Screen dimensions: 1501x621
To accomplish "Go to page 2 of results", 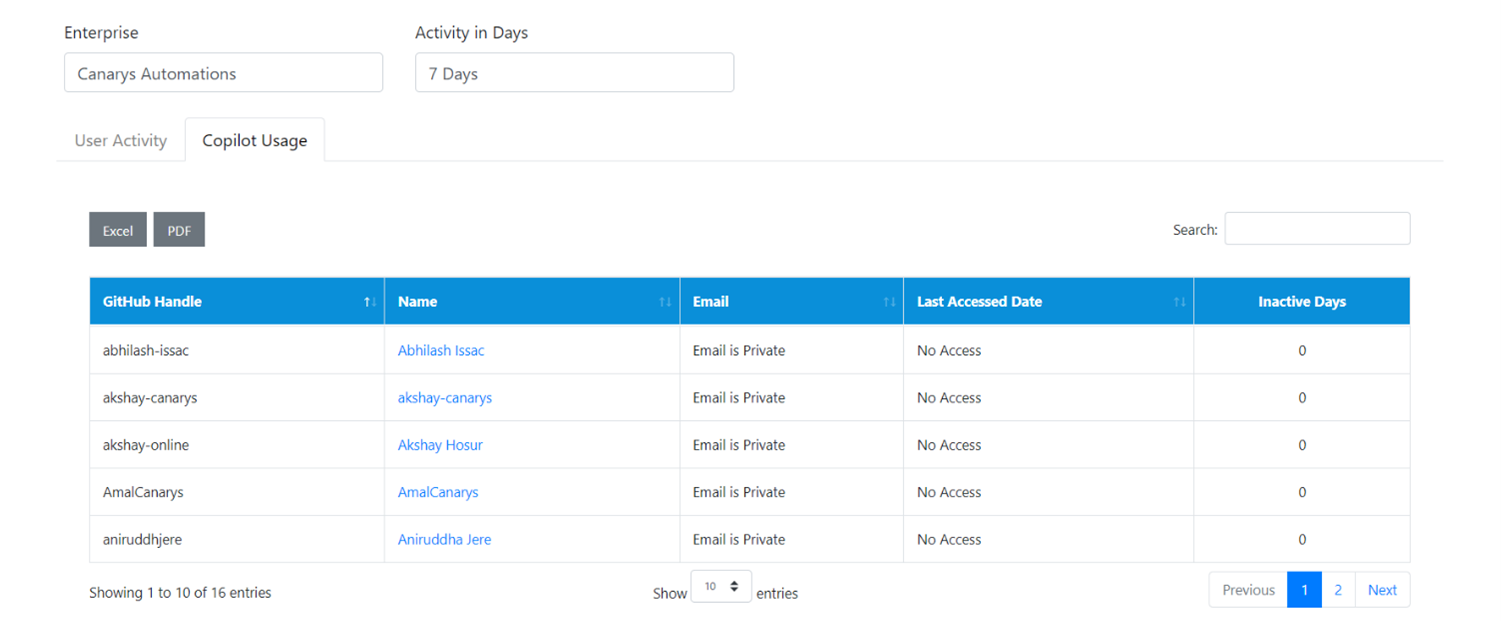I will (1338, 590).
